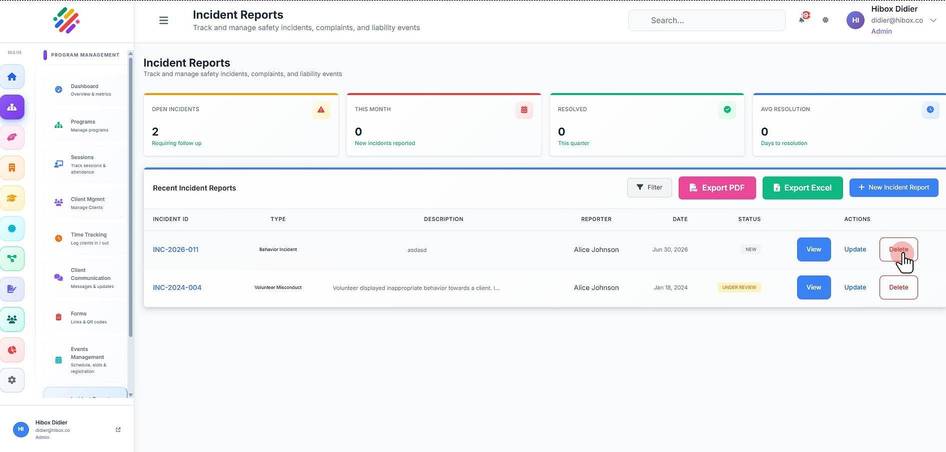The image size is (946, 452).
Task: Open the settings gear rail icon
Action: point(12,380)
